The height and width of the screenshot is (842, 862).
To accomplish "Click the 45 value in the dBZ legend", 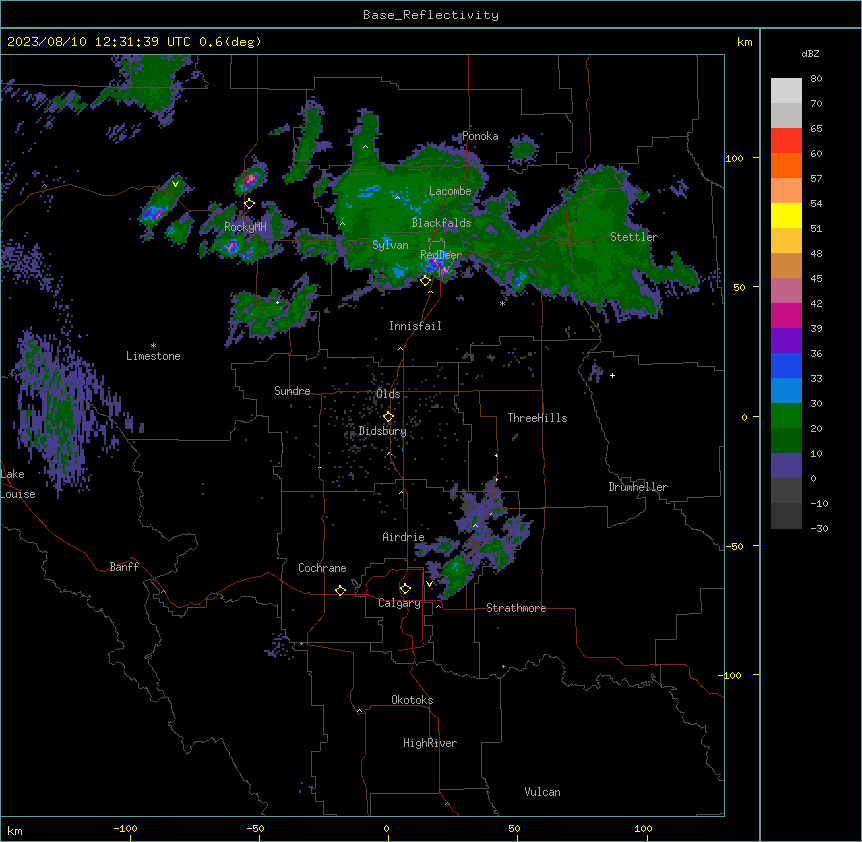I will pos(816,279).
